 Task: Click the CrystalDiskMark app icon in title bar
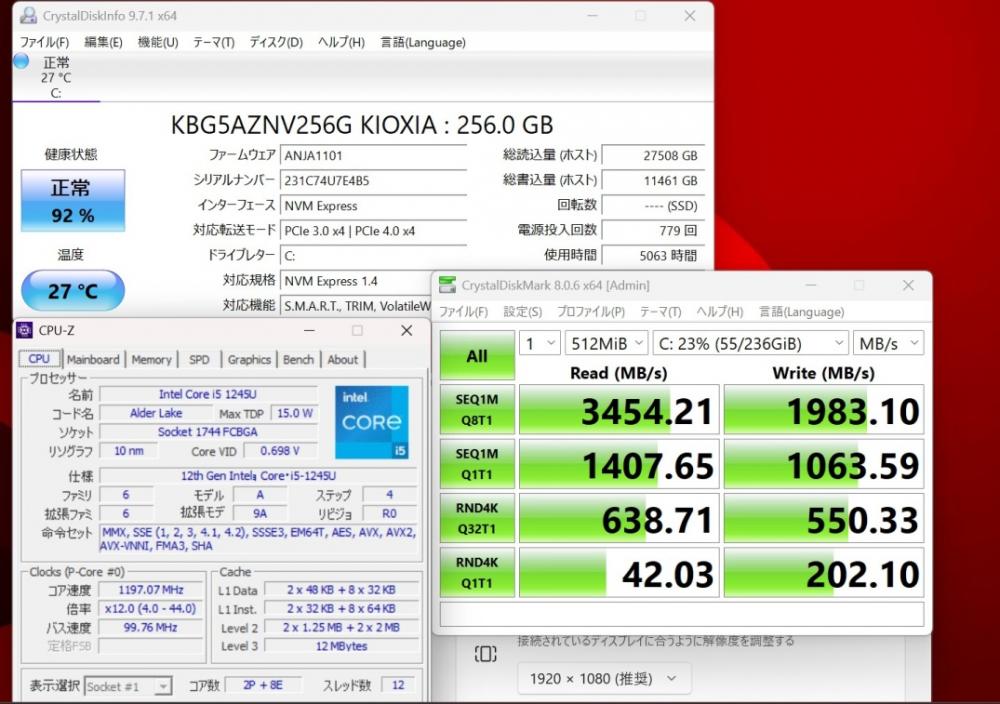click(448, 285)
